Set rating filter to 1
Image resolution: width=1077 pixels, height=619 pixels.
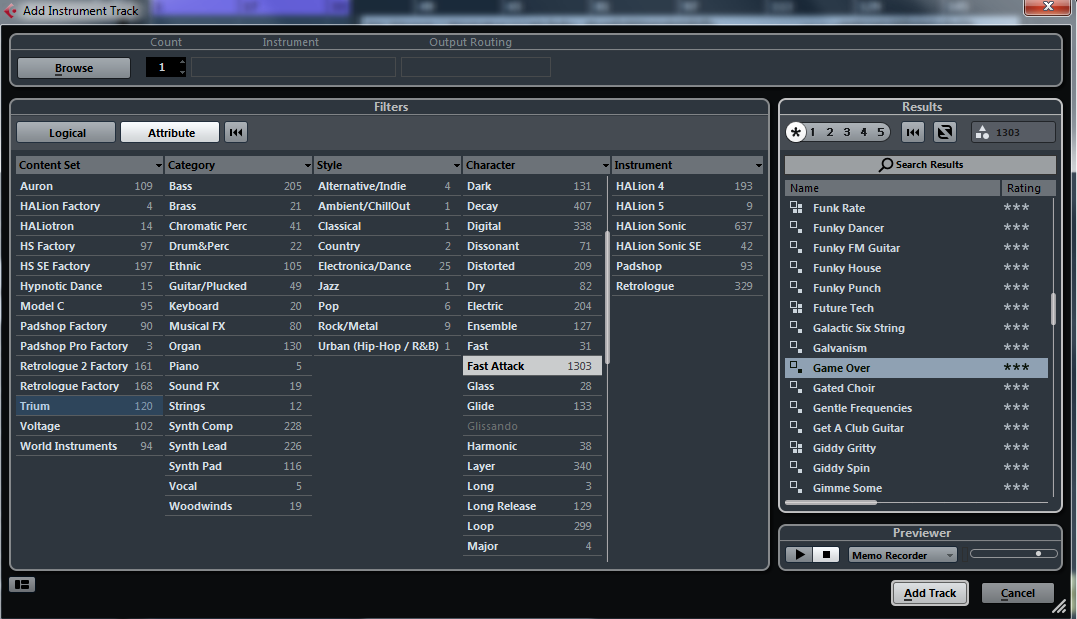coord(813,132)
